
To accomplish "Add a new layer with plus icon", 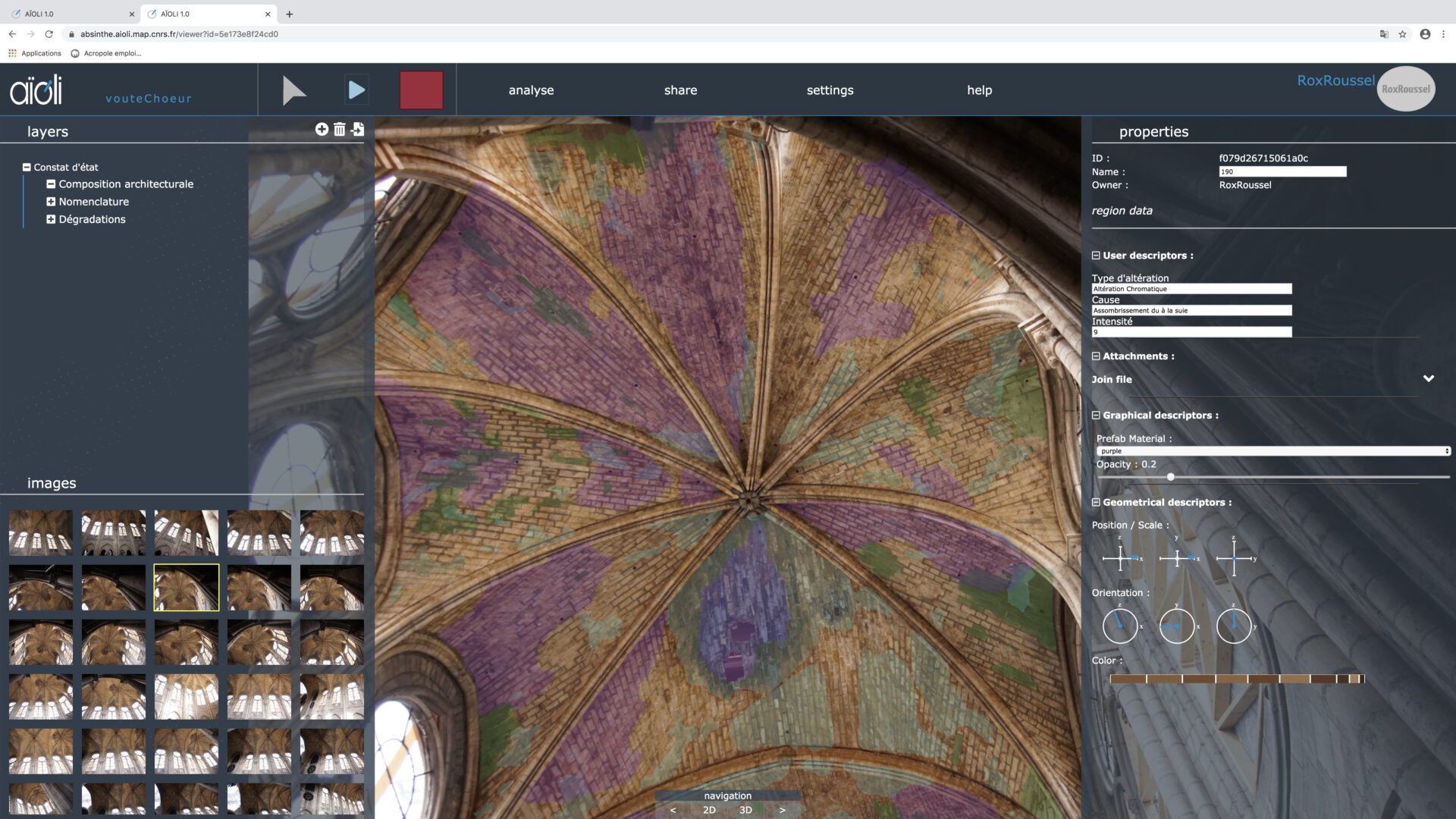I will pos(322,130).
